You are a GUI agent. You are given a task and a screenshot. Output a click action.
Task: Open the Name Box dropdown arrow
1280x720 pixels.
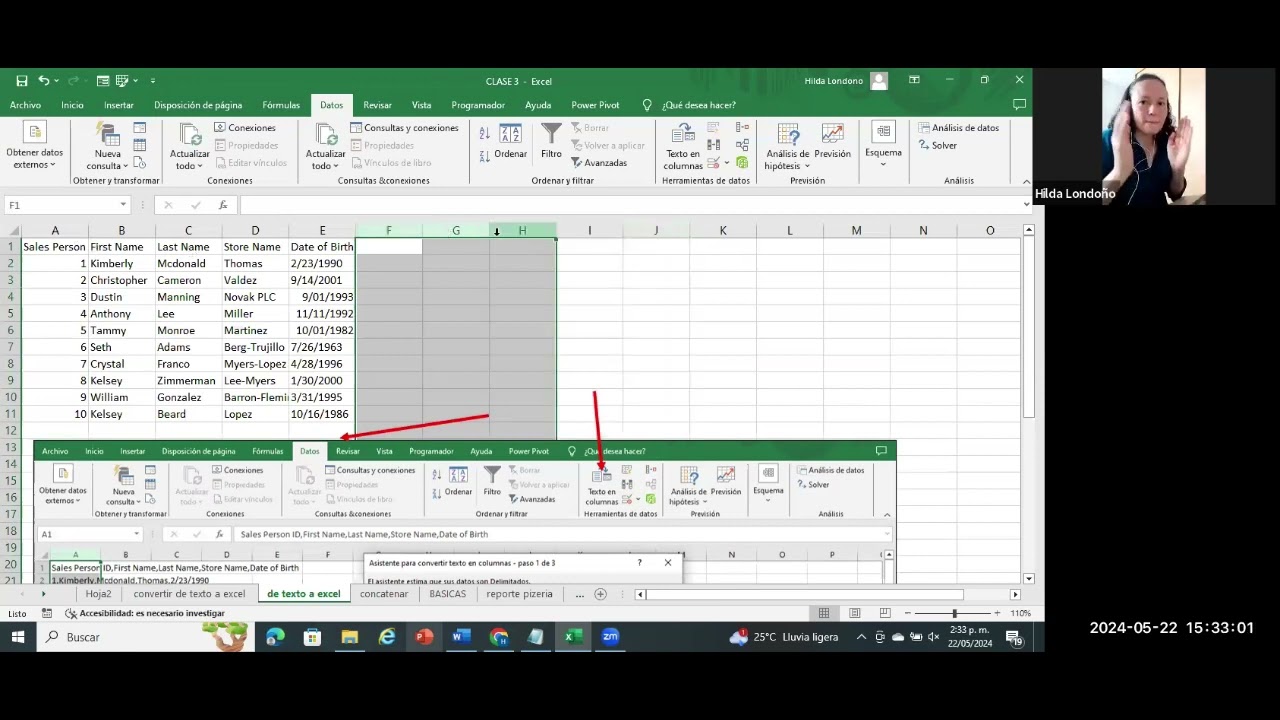[125, 205]
